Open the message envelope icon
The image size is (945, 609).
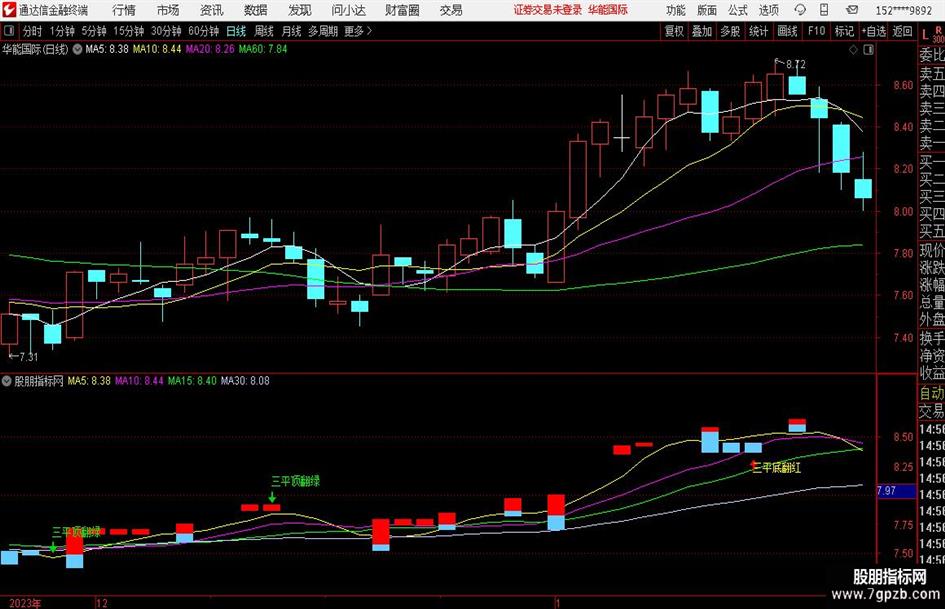tap(852, 10)
